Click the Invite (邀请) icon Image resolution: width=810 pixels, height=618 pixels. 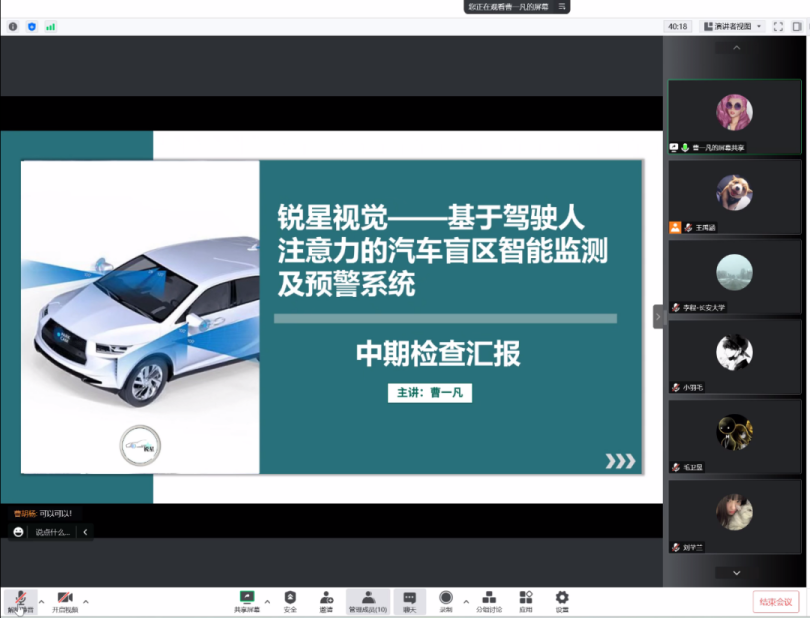[x=325, y=598]
